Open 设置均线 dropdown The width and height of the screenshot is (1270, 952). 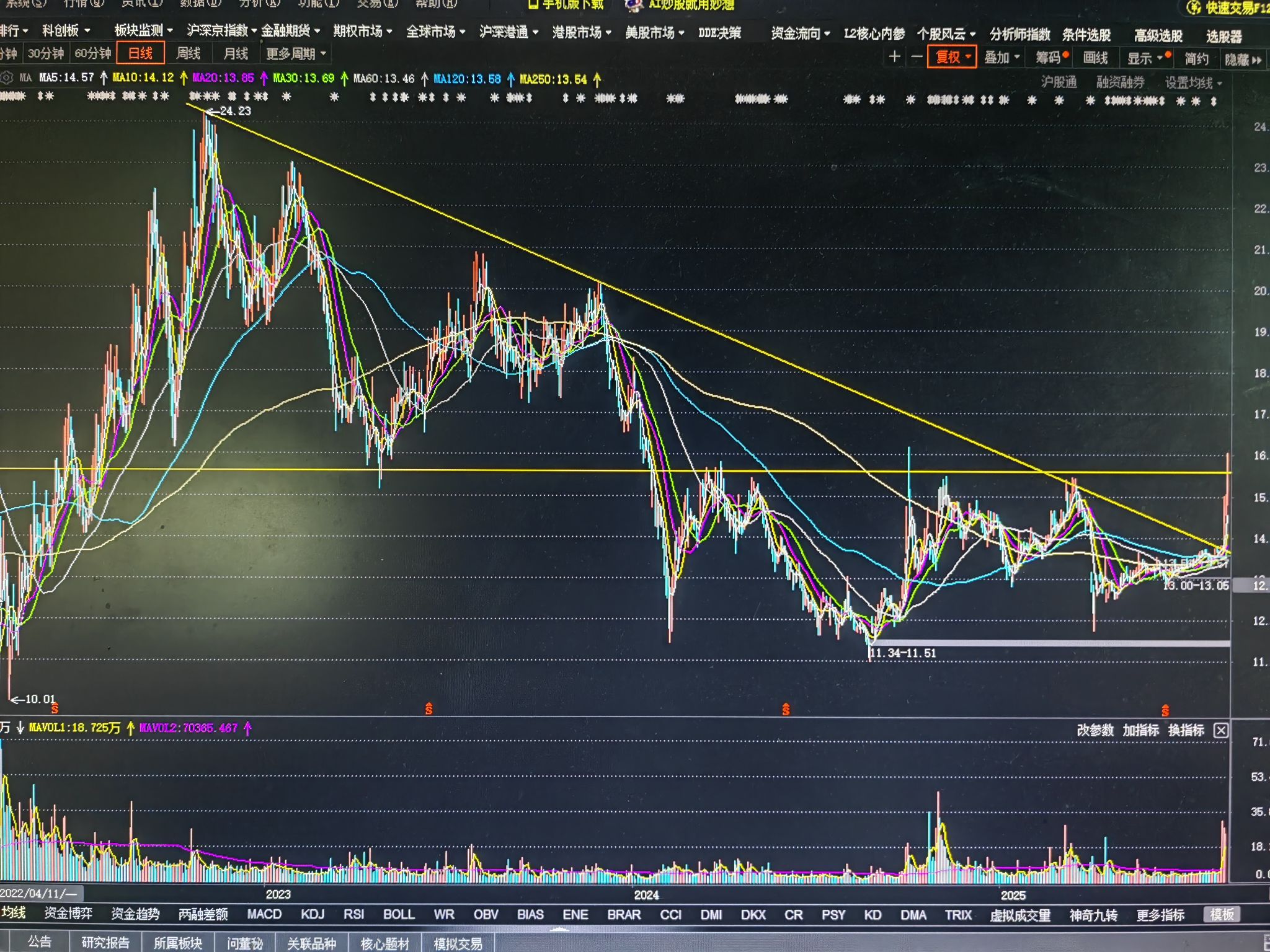tap(1194, 82)
